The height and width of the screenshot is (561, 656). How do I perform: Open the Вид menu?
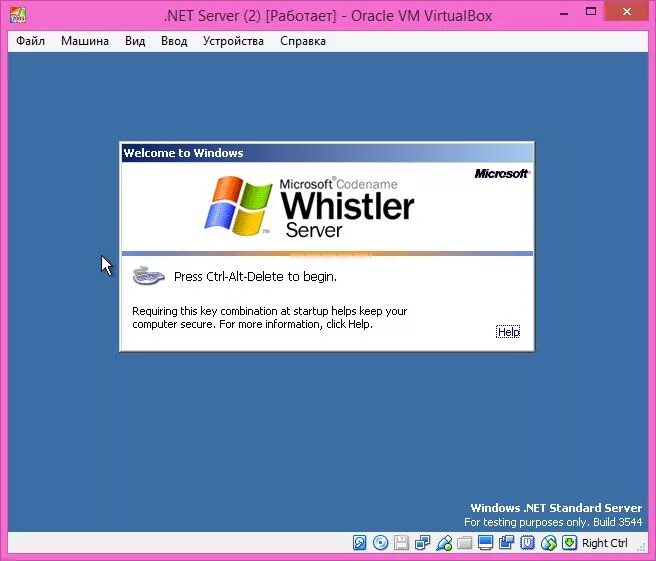tap(135, 41)
